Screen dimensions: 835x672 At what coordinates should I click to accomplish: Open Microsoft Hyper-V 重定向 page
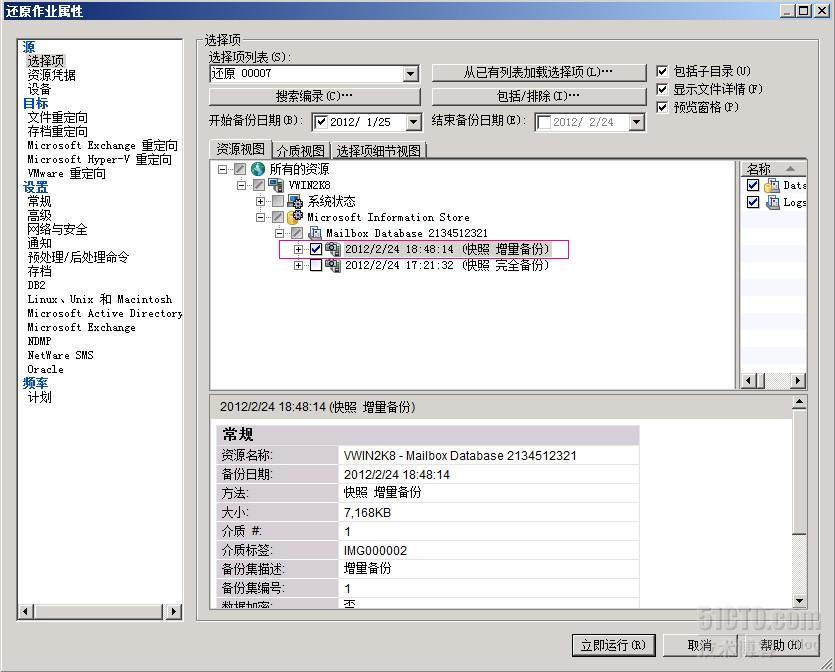pyautogui.click(x=100, y=159)
